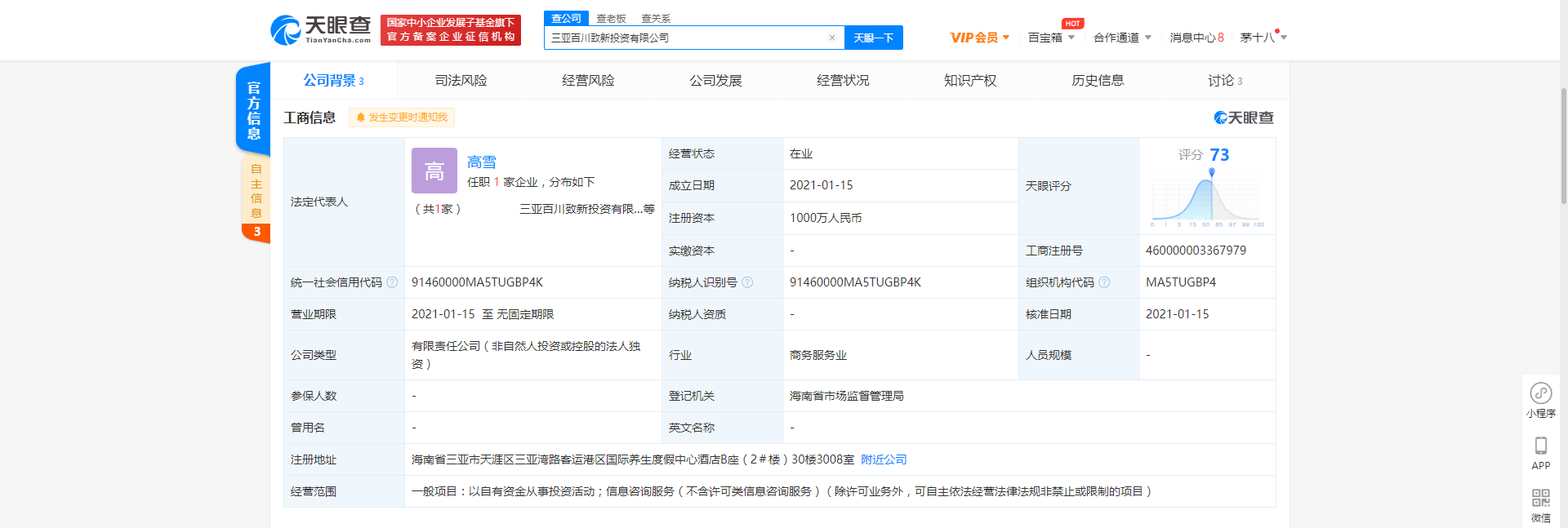
Task: Open the APP download phone icon
Action: coord(1540,446)
